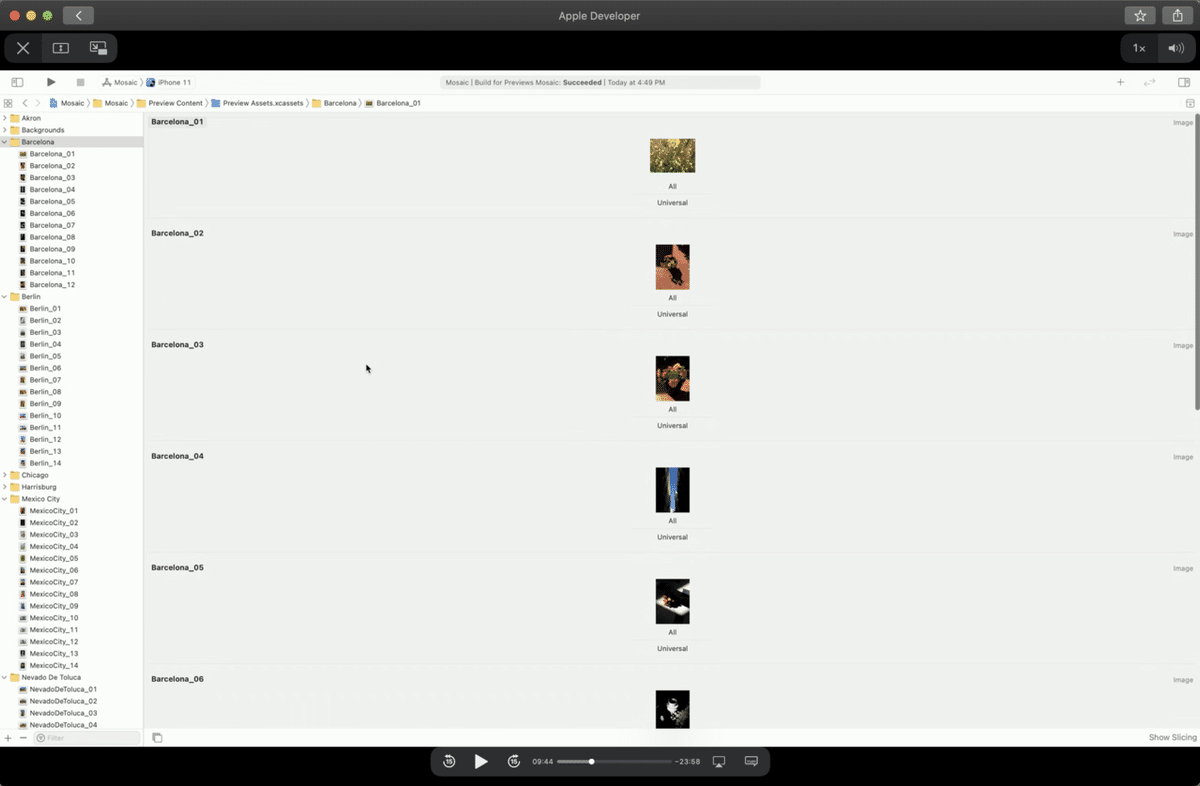This screenshot has width=1200, height=786.
Task: Add a new asset with plus button
Action: click(x=8, y=738)
